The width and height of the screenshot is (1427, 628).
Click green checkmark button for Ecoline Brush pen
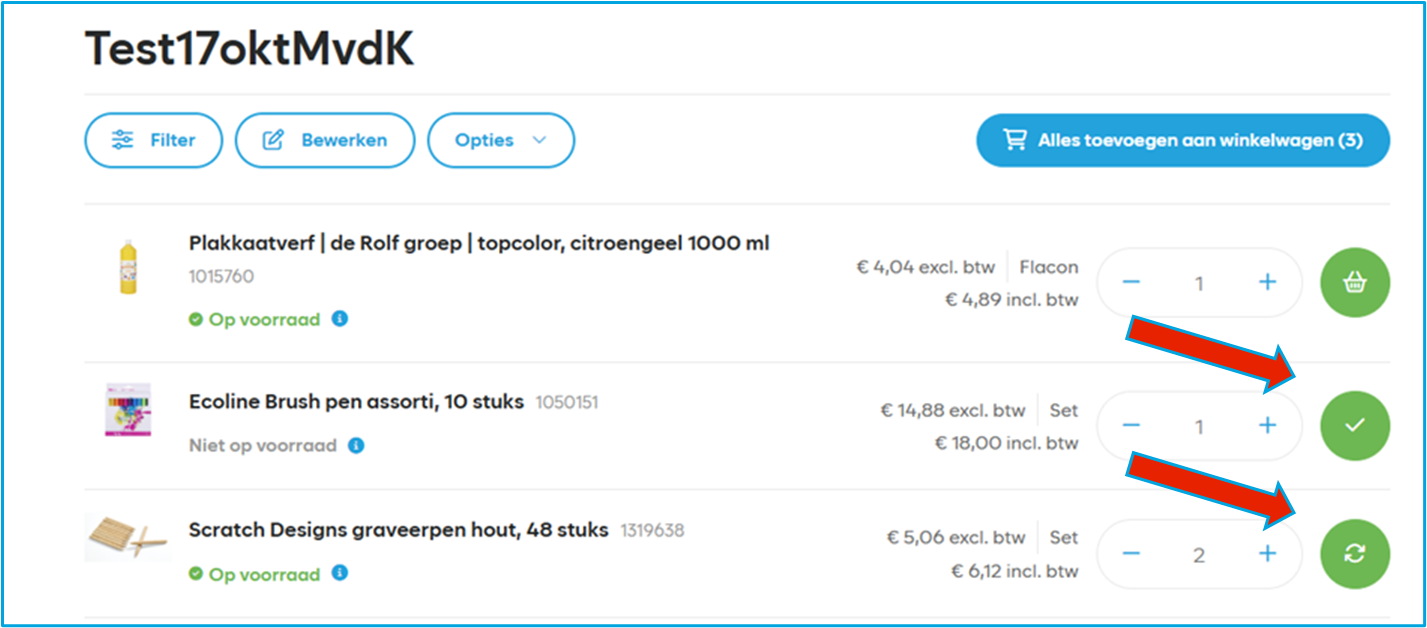[1355, 425]
